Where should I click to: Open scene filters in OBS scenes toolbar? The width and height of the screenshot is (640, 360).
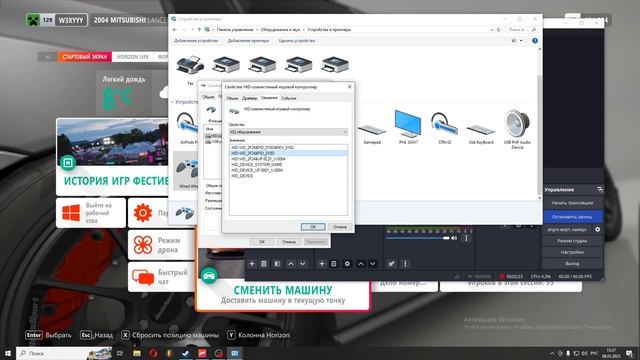coord(277,264)
